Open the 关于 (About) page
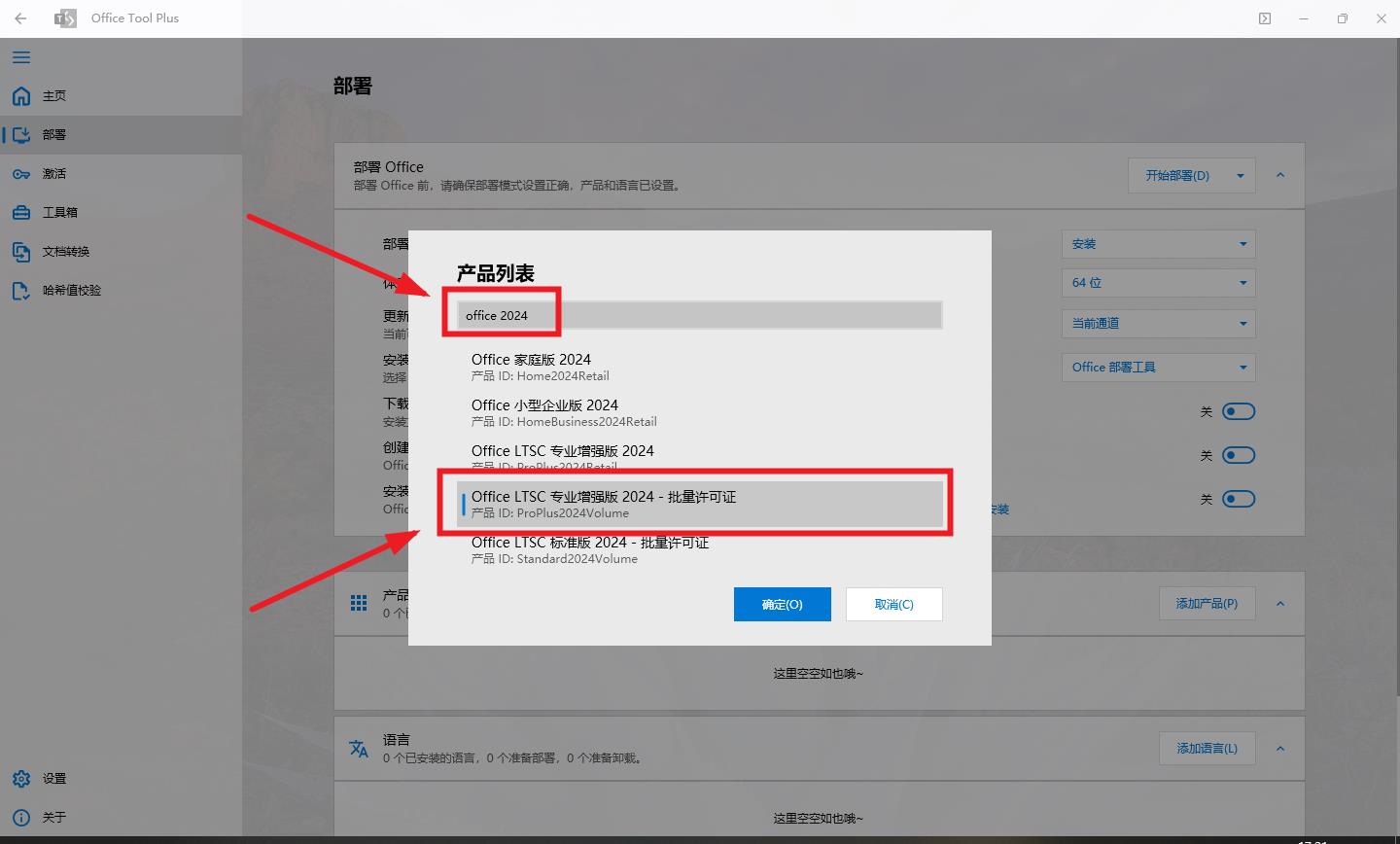Image resolution: width=1400 pixels, height=844 pixels. [x=53, y=817]
